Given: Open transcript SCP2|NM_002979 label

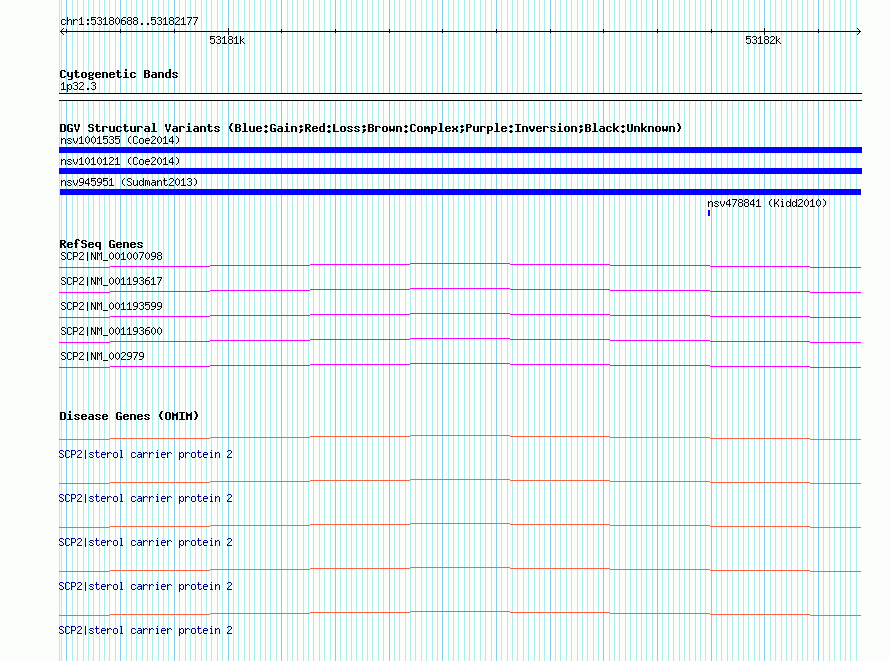Looking at the screenshot, I should pos(102,356).
